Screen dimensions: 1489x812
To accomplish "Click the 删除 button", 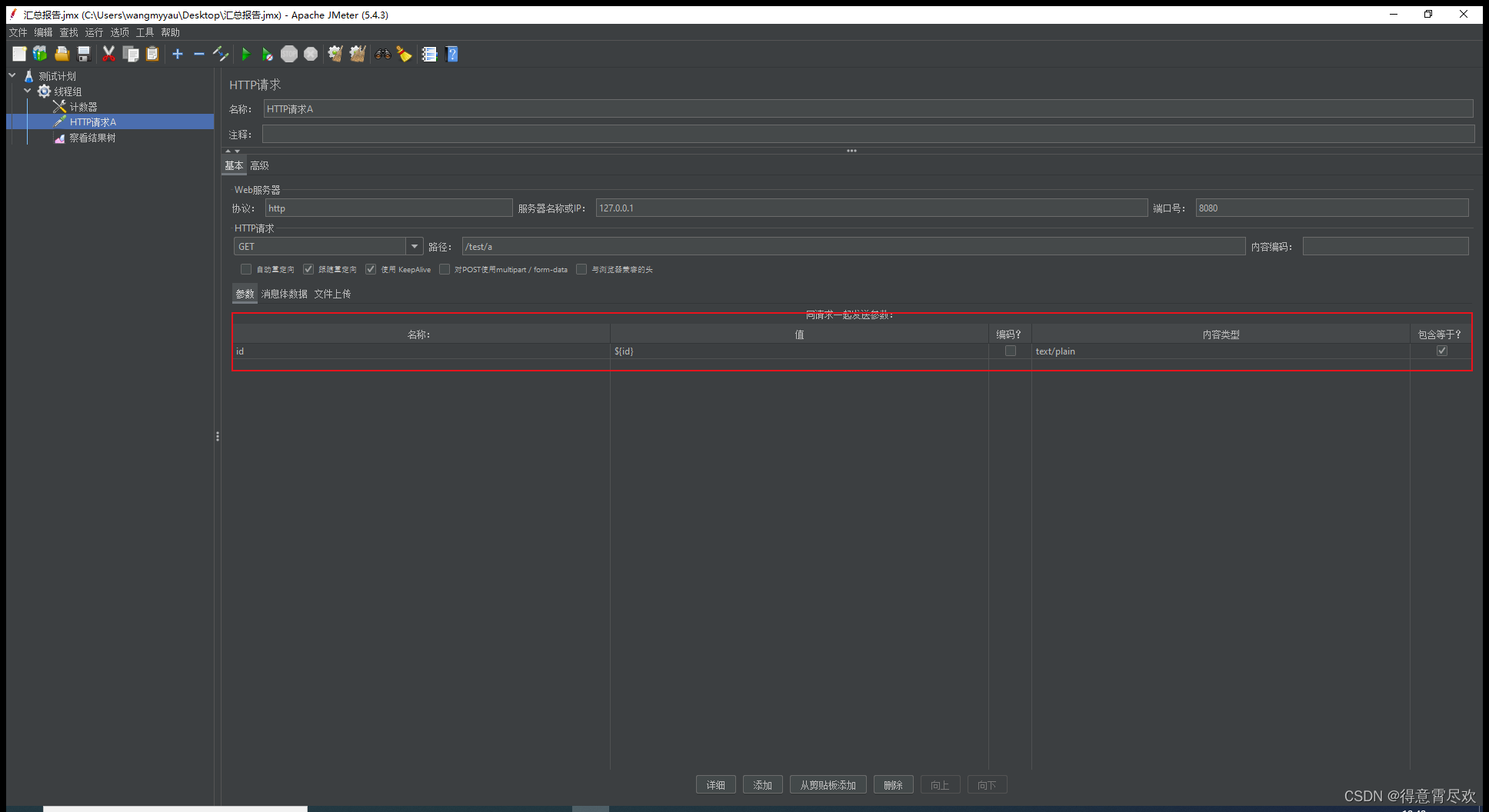I will pos(894,785).
